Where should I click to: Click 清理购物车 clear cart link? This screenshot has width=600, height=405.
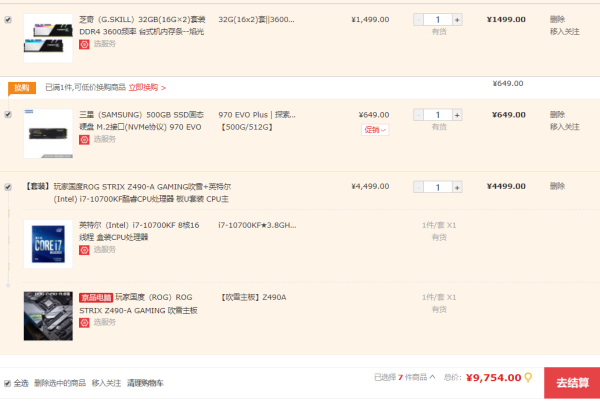145,383
